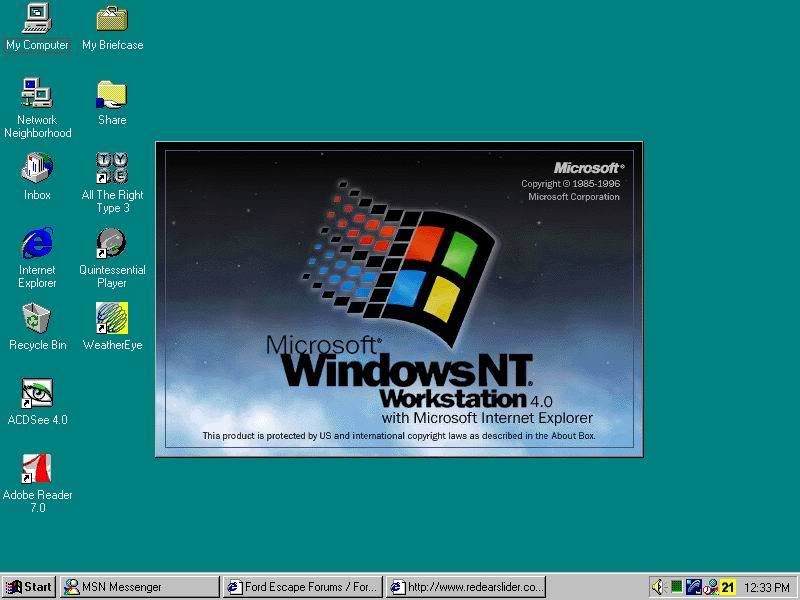
Task: Select All The Right Type 3 shortcut
Action: (112, 168)
